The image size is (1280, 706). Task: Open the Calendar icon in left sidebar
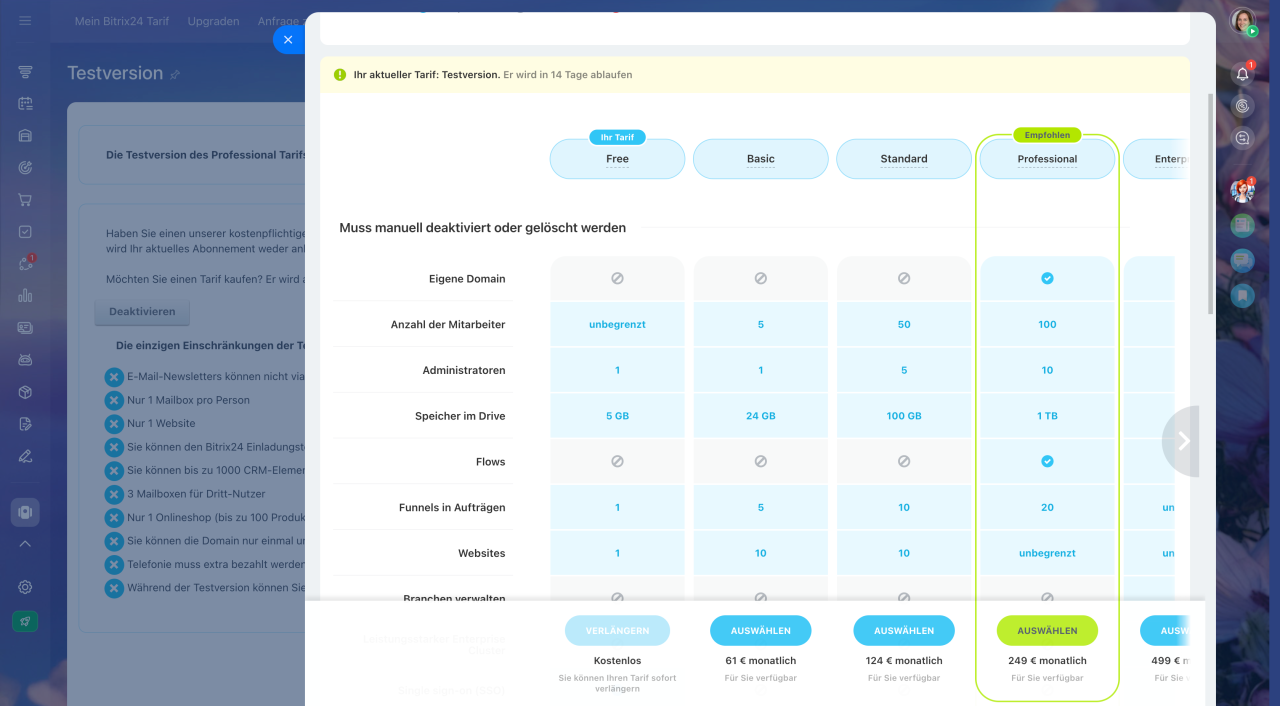tap(25, 104)
